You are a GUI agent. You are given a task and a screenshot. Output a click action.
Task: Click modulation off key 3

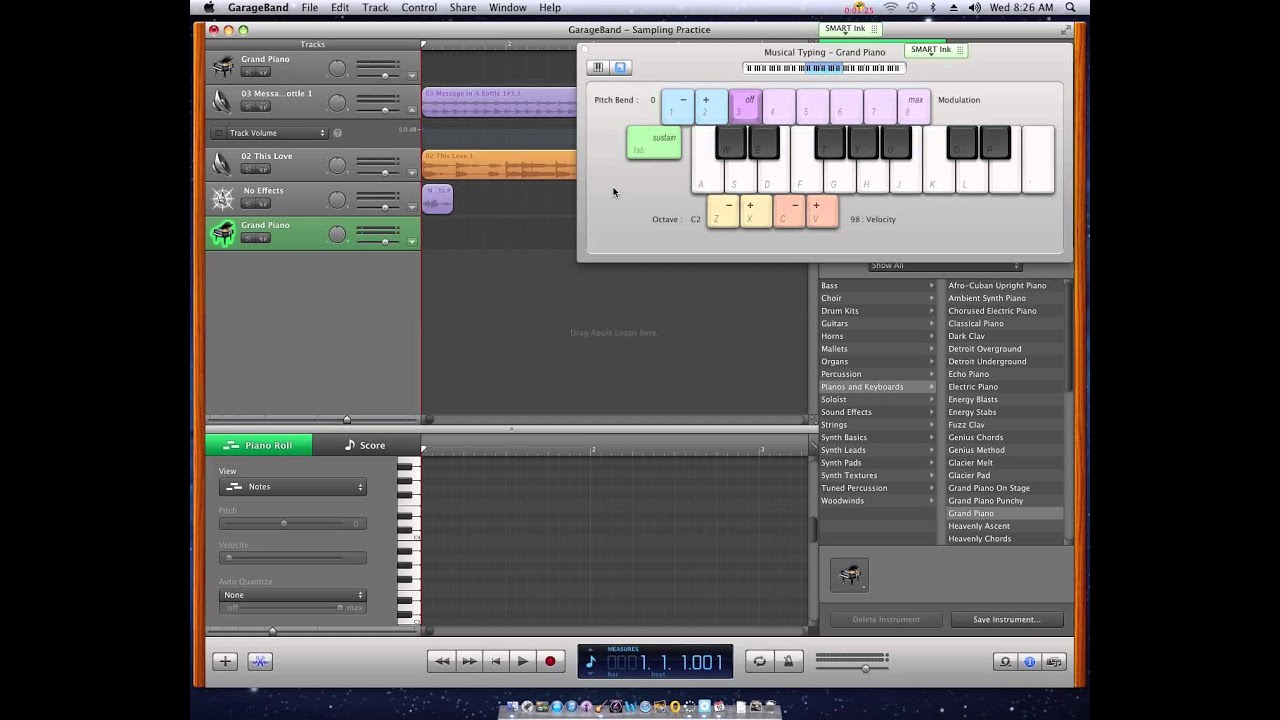pyautogui.click(x=745, y=107)
